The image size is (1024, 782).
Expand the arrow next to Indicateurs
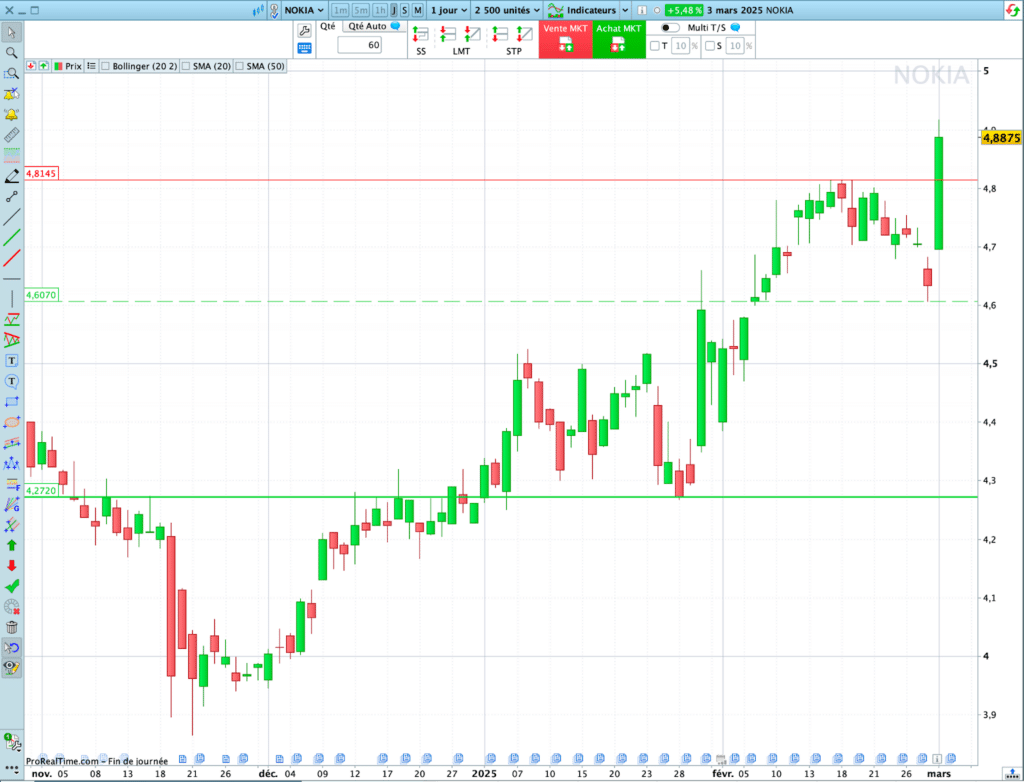tap(625, 10)
